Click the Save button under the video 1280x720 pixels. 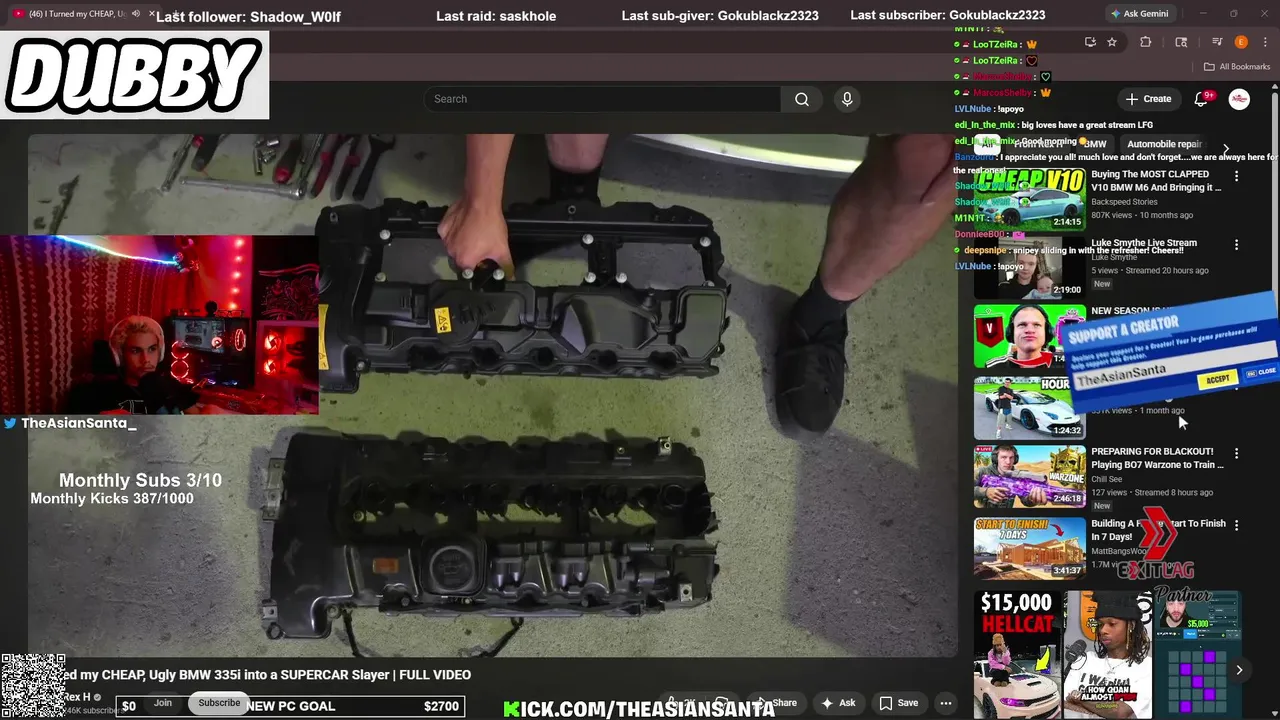898,703
